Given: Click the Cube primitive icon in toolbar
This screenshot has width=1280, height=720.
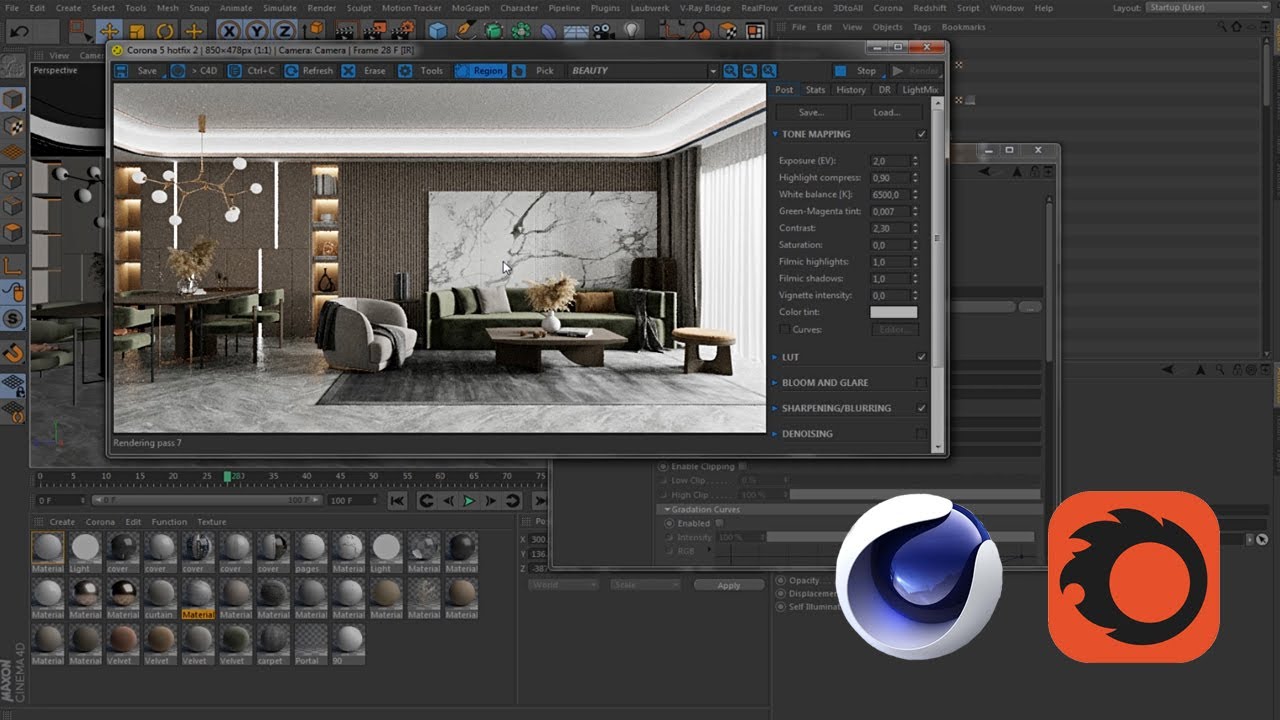Looking at the screenshot, I should coord(437,32).
